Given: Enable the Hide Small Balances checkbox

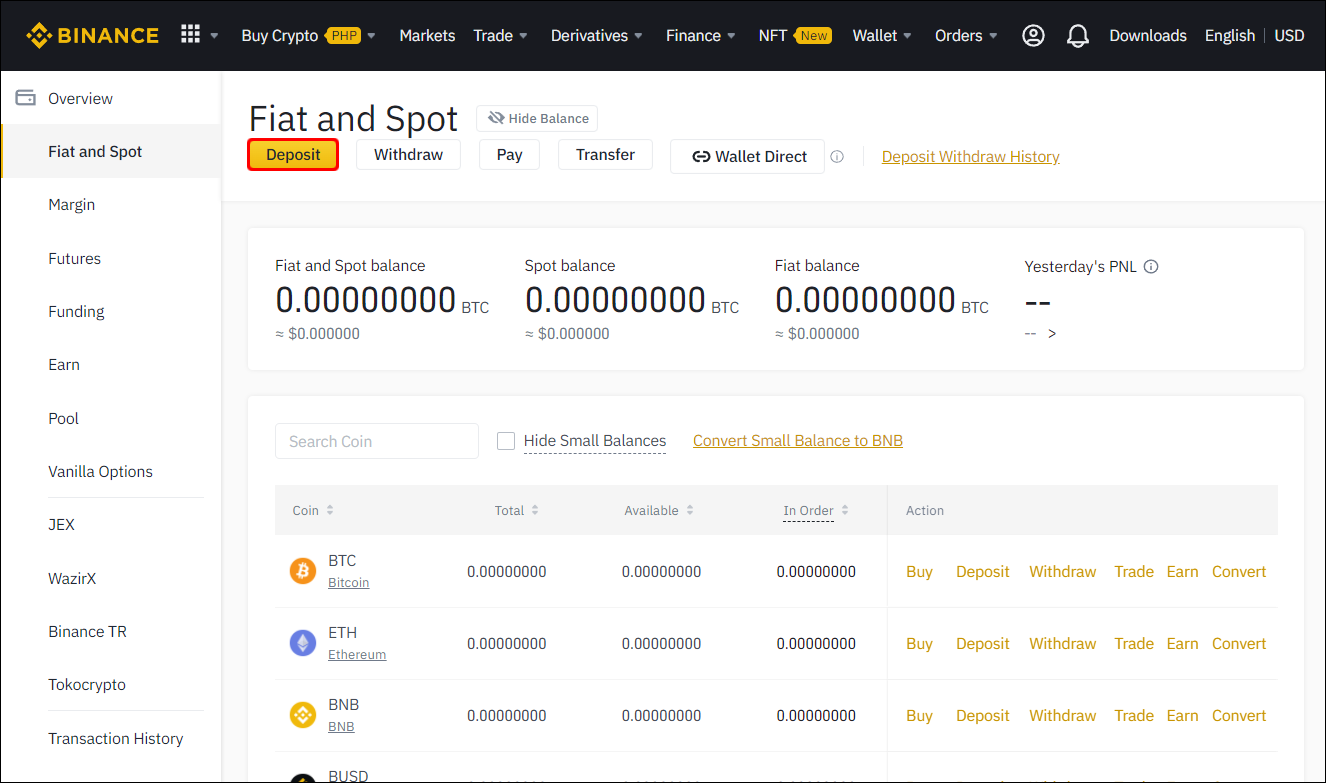Looking at the screenshot, I should point(506,440).
